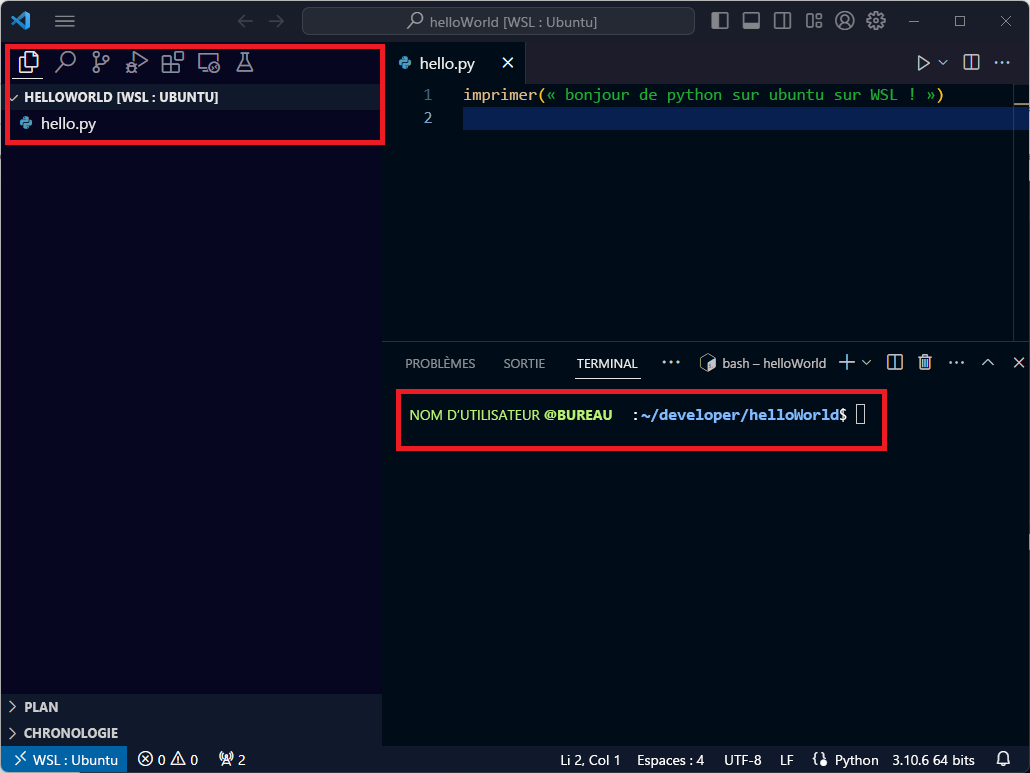Go forward with the right arrow
The height and width of the screenshot is (773, 1030).
pos(277,21)
